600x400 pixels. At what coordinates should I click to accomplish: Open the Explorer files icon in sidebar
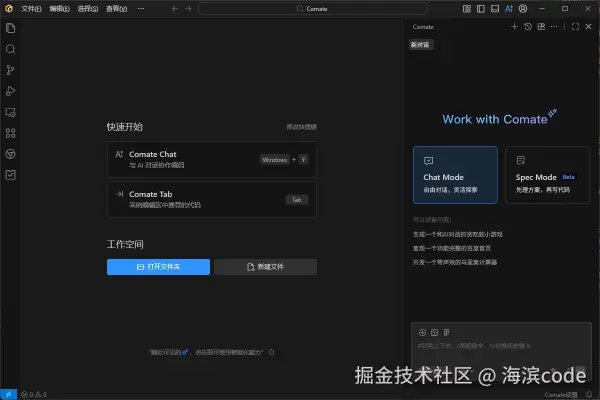pyautogui.click(x=10, y=28)
